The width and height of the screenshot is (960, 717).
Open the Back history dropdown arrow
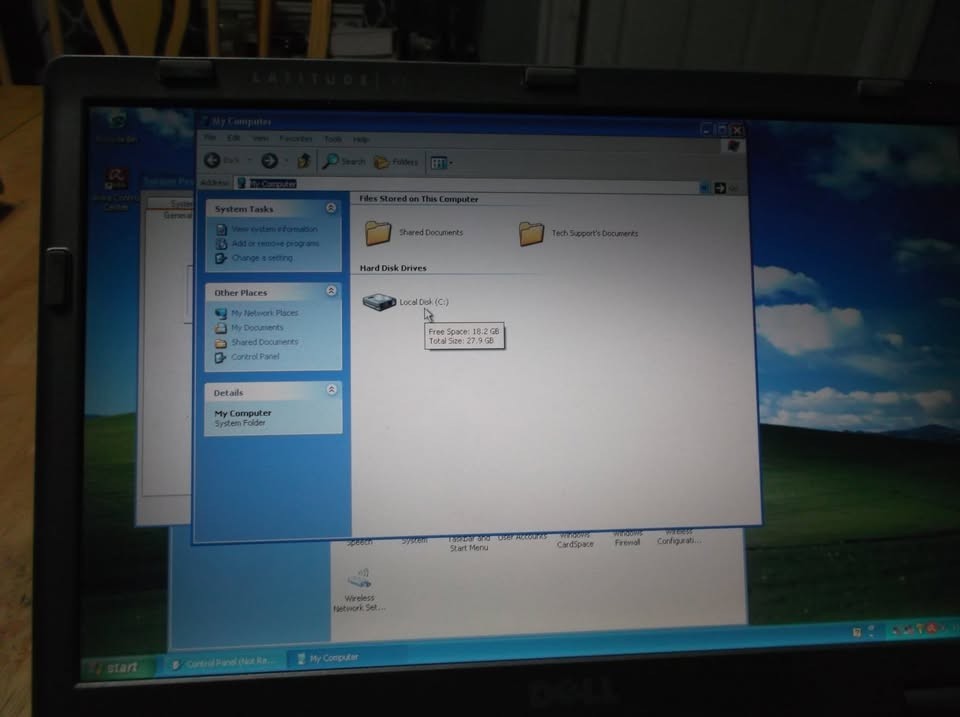250,161
